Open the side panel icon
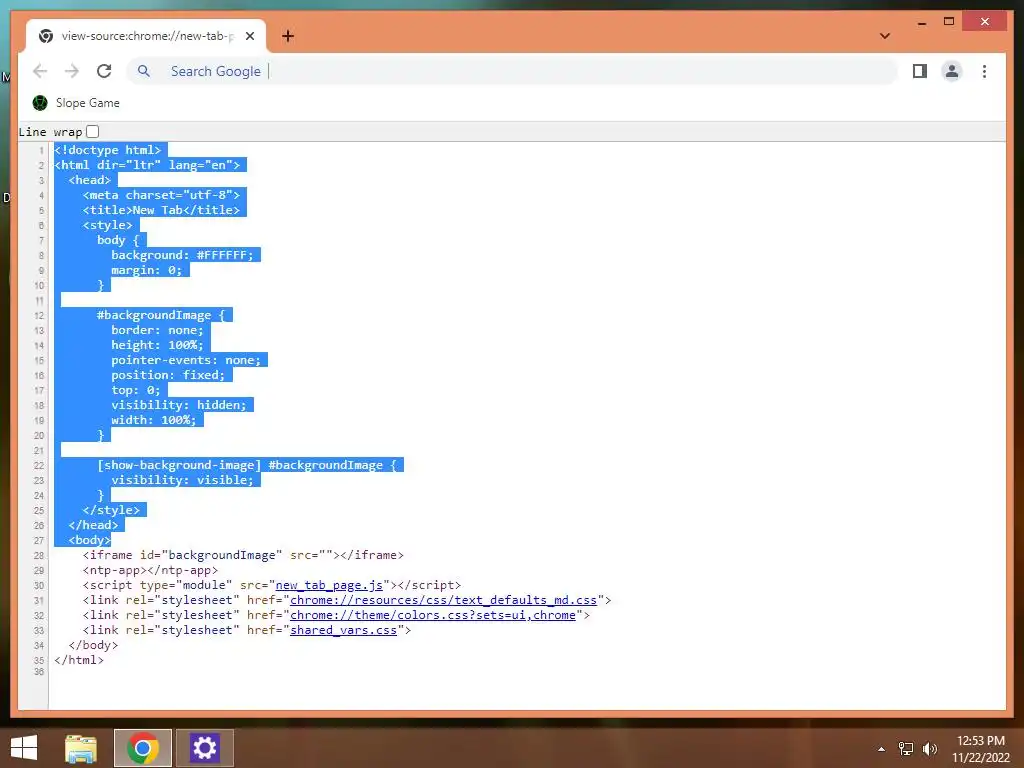The height and width of the screenshot is (768, 1024). pyautogui.click(x=920, y=71)
